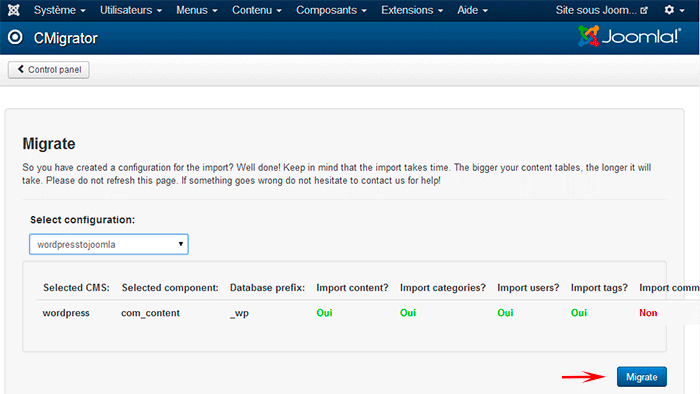The width and height of the screenshot is (700, 394).
Task: Click the _wp prefix cell
Action: pos(239,313)
